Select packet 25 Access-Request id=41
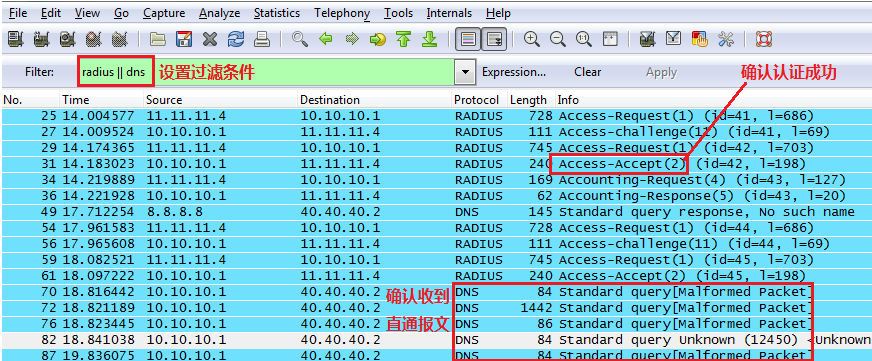 [x=436, y=116]
